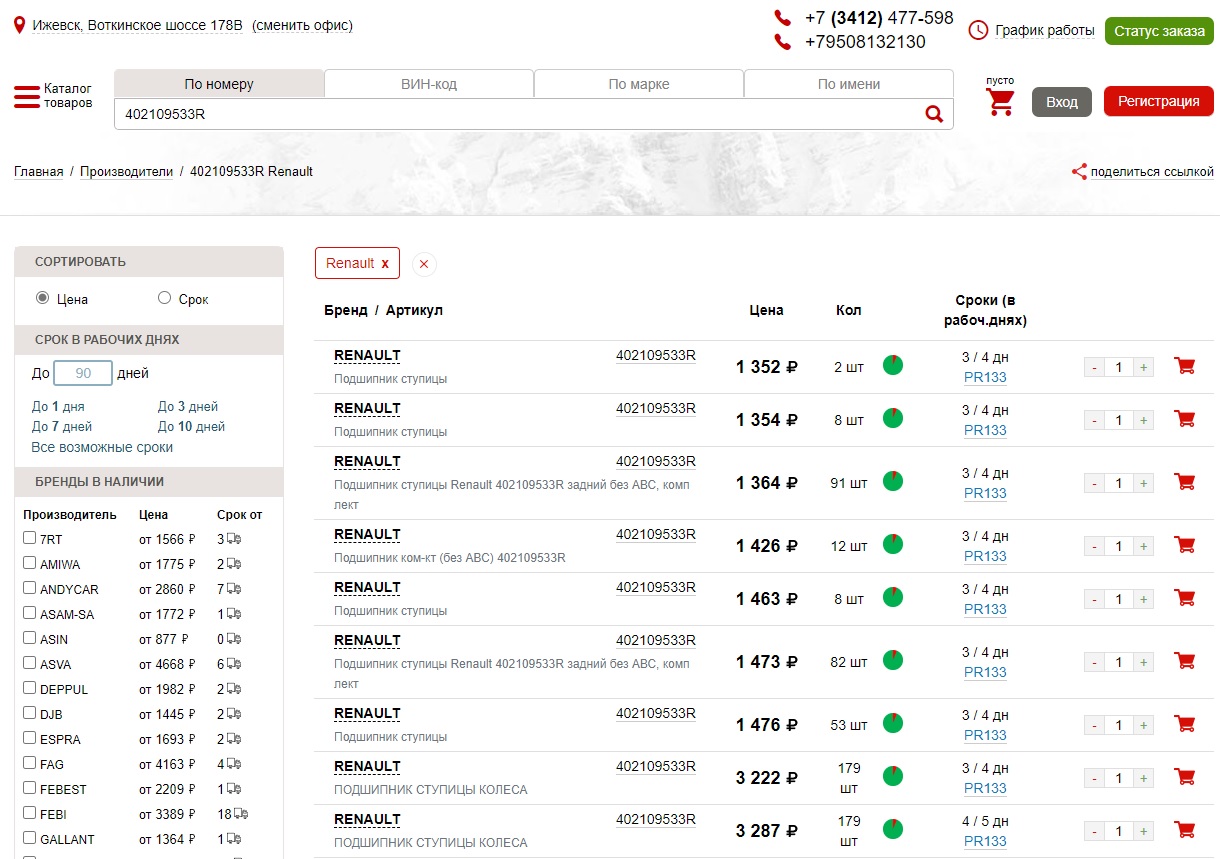Add the 3 222 ₽ Renault item to cart
The width and height of the screenshot is (1220, 859).
coord(1185,778)
